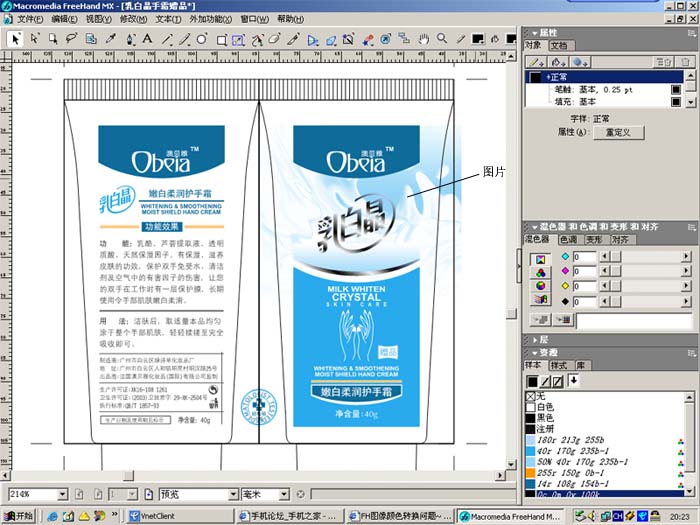700x525 pixels.
Task: Select the Rectangle tool
Action: pyautogui.click(x=221, y=40)
